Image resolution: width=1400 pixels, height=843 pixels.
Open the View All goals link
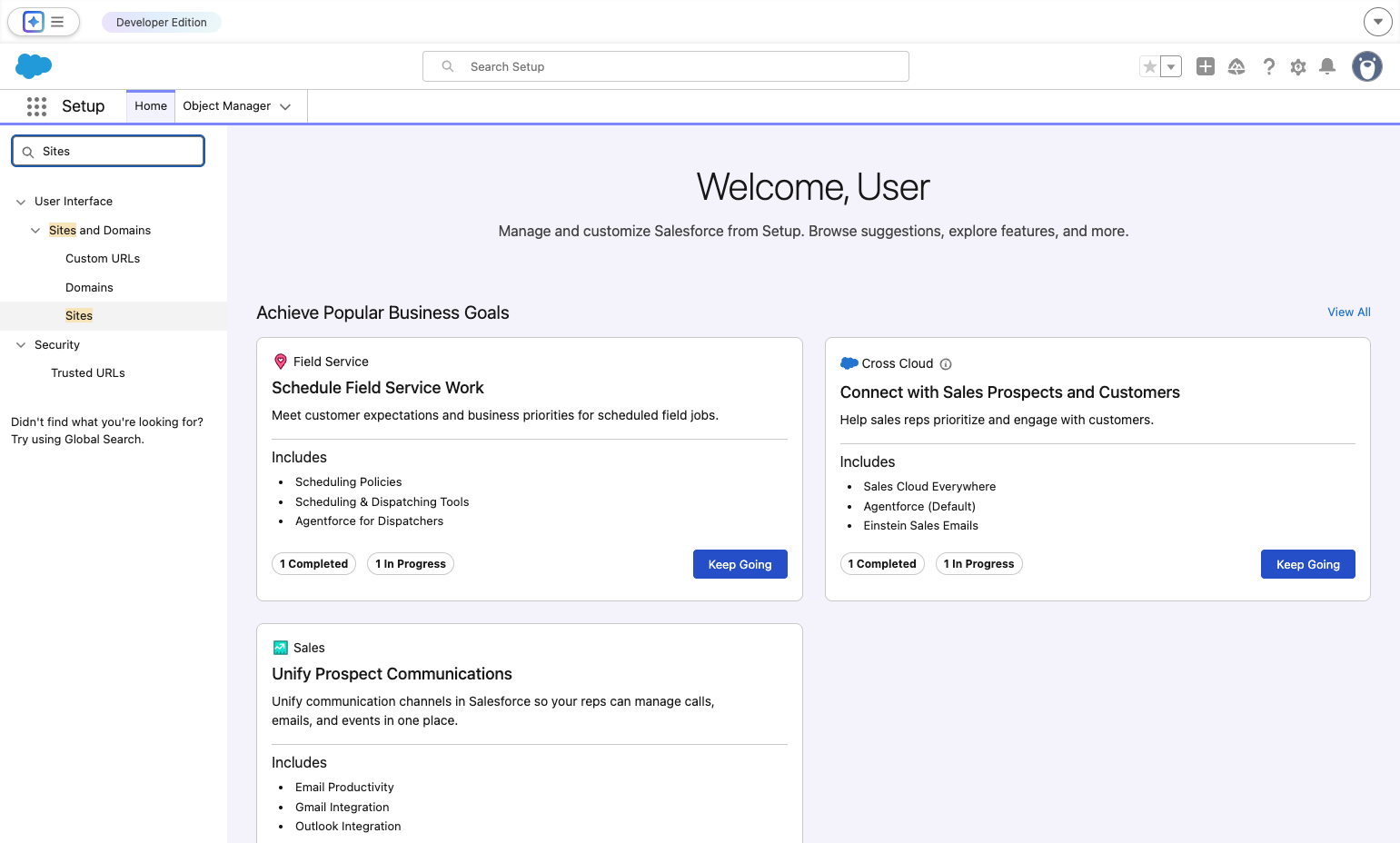point(1349,312)
